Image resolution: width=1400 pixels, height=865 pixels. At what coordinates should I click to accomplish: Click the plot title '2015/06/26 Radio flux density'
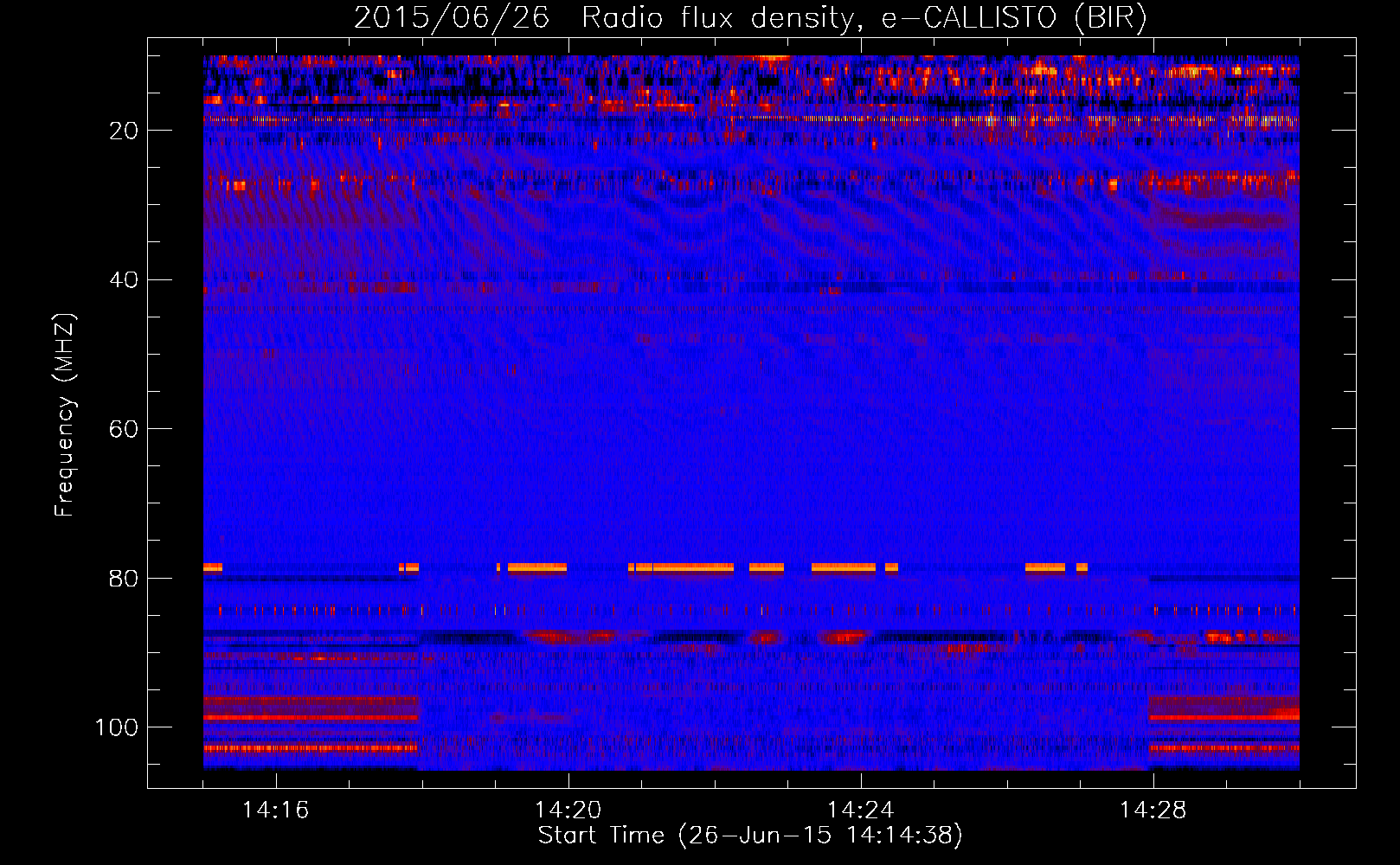click(604, 18)
